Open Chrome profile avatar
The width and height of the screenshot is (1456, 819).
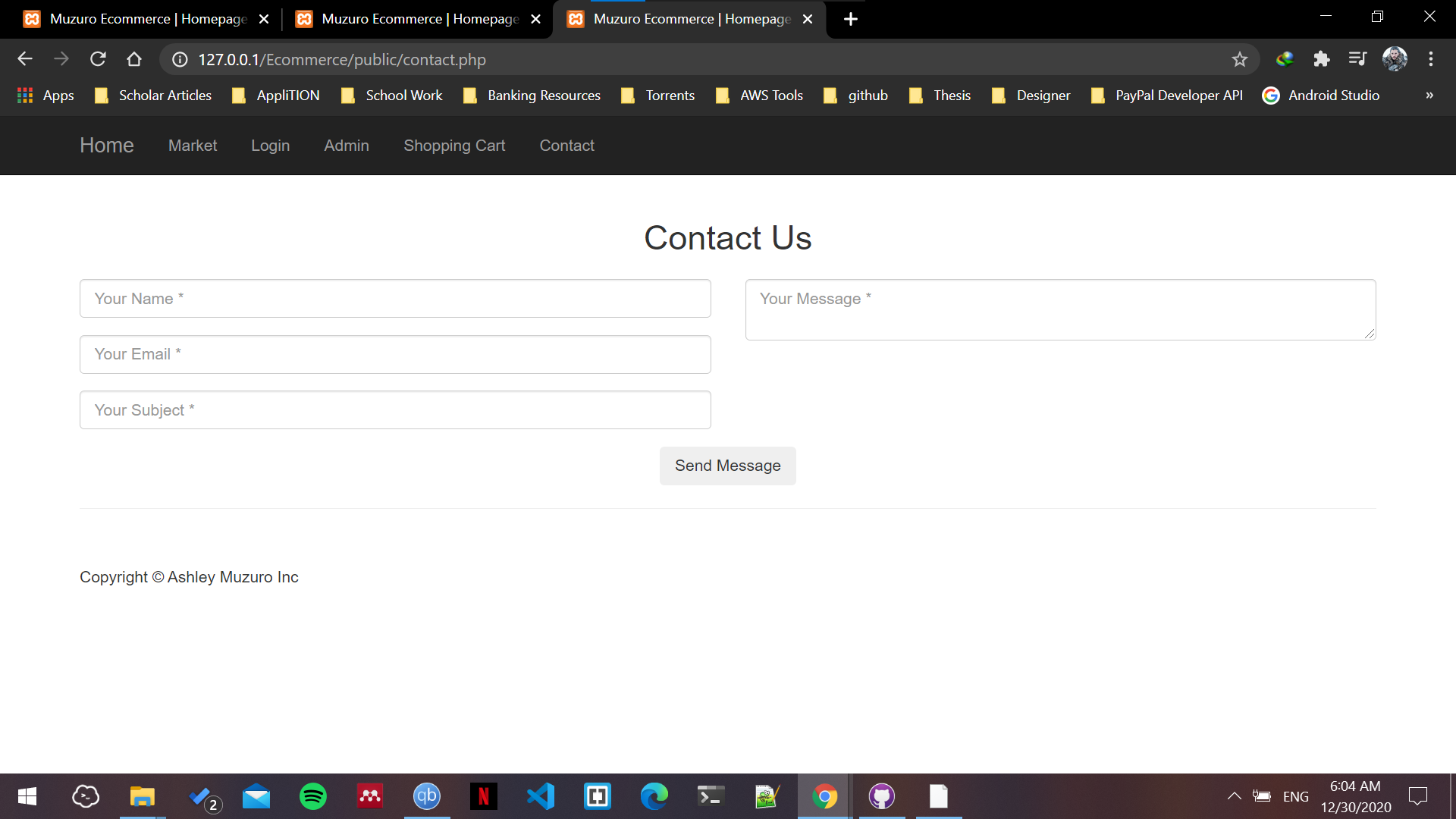coord(1394,59)
